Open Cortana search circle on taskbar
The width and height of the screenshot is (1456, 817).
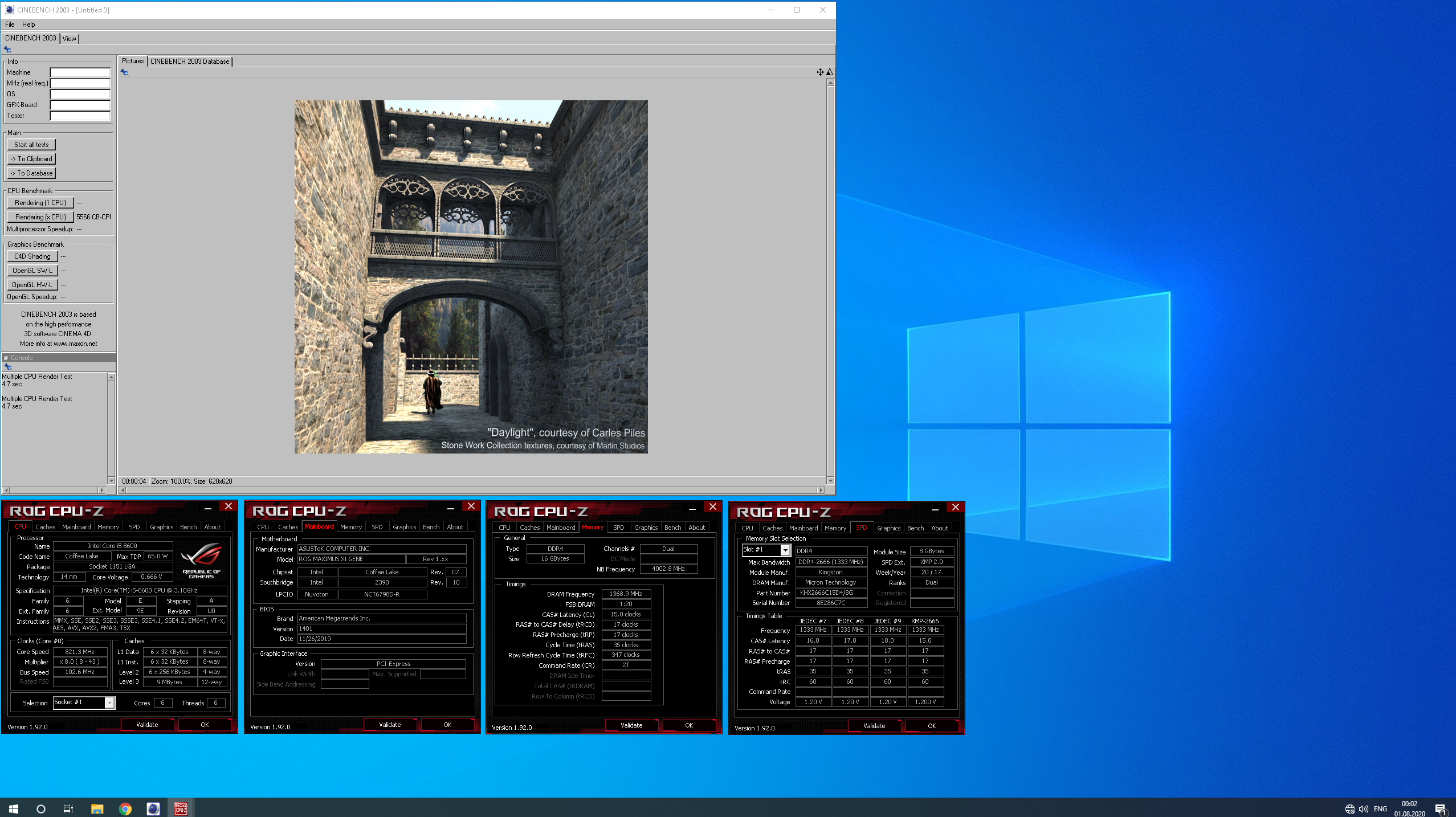click(x=41, y=808)
